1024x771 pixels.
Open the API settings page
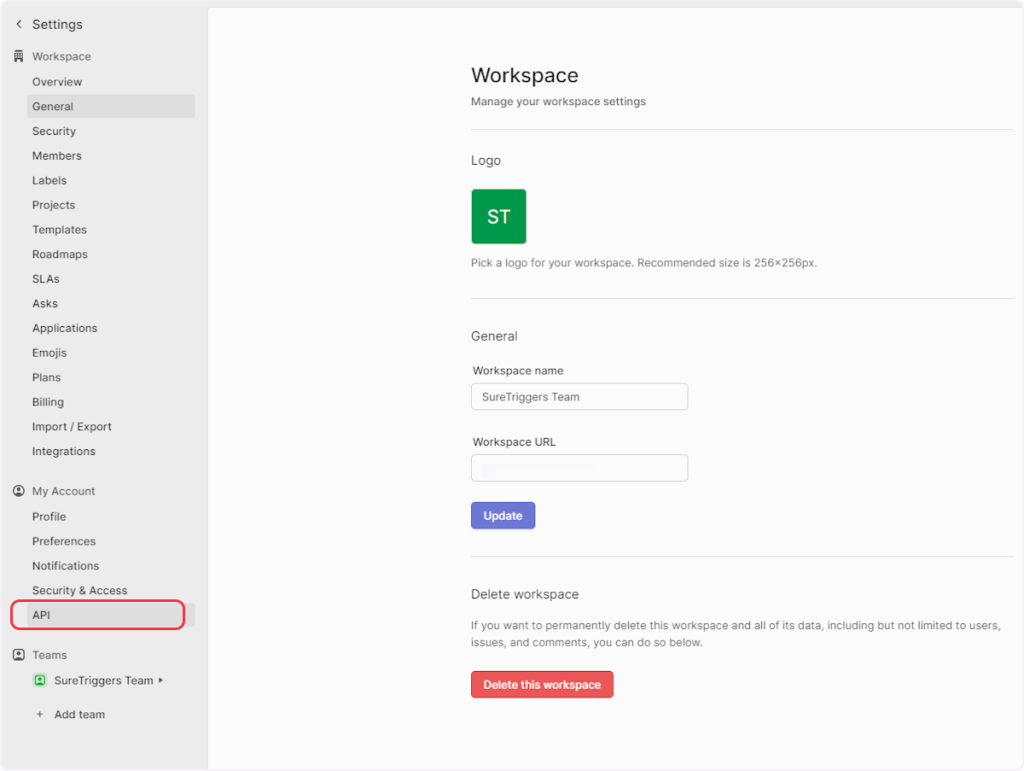(41, 615)
